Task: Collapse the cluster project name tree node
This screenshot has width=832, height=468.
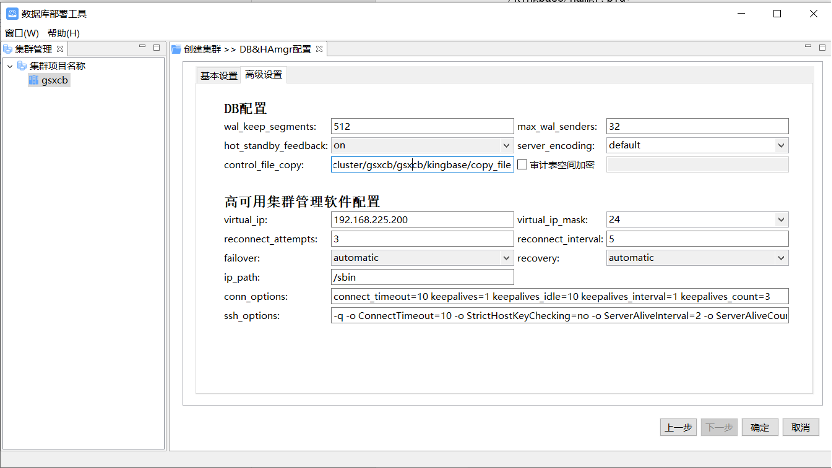Action: click(x=10, y=66)
